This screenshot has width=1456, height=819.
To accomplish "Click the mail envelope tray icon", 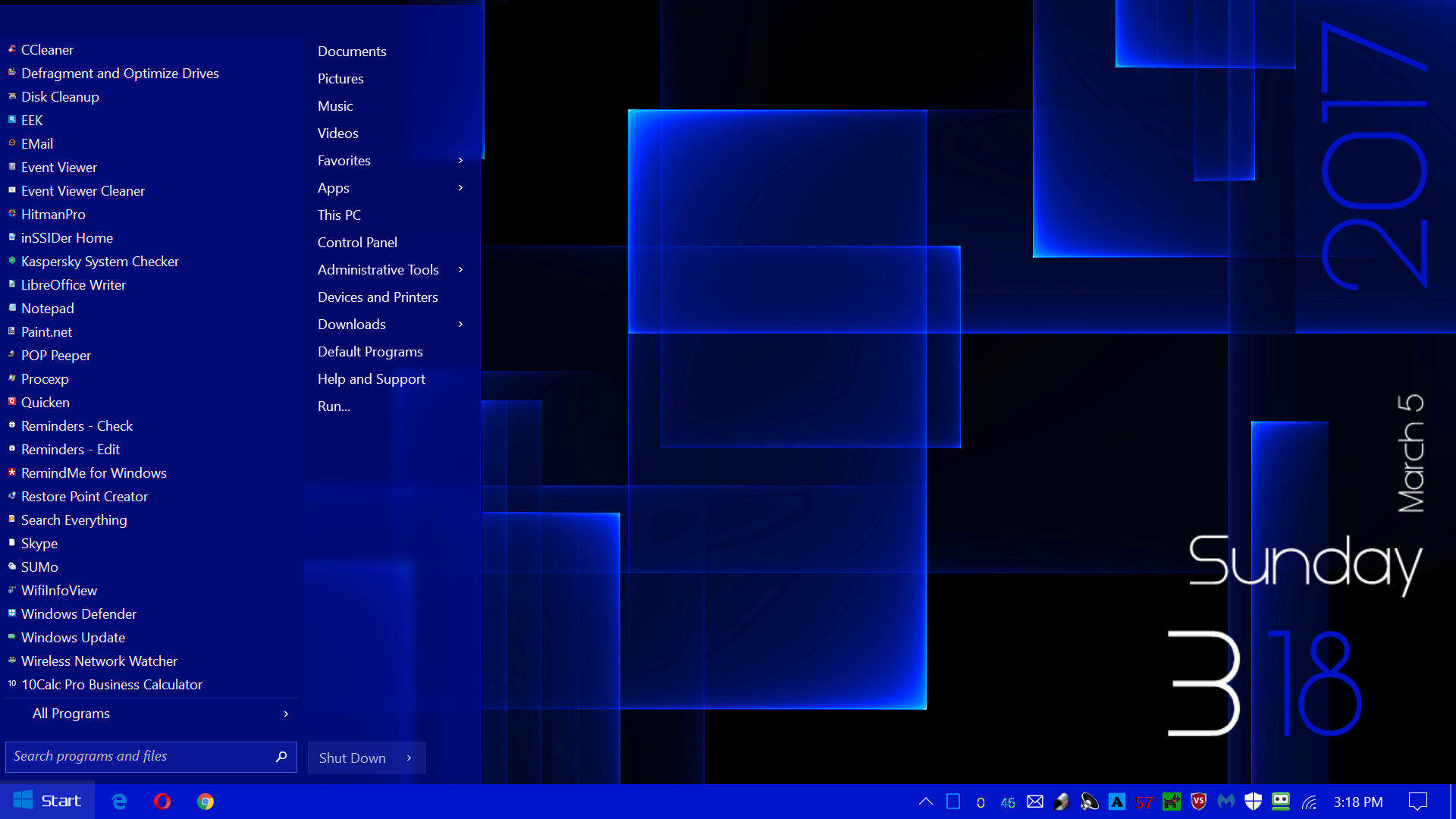I will pyautogui.click(x=1035, y=802).
